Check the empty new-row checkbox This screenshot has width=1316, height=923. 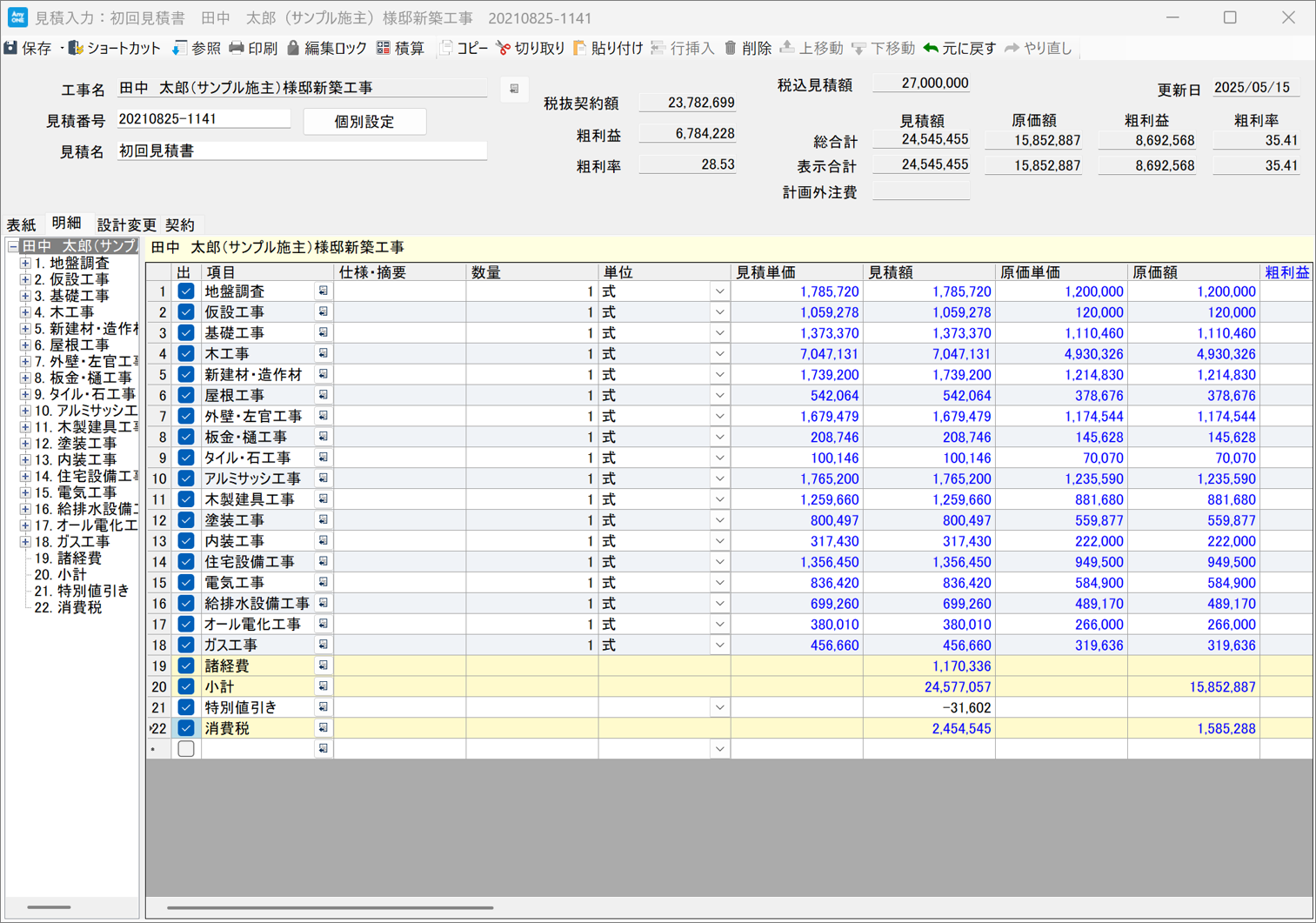click(186, 749)
